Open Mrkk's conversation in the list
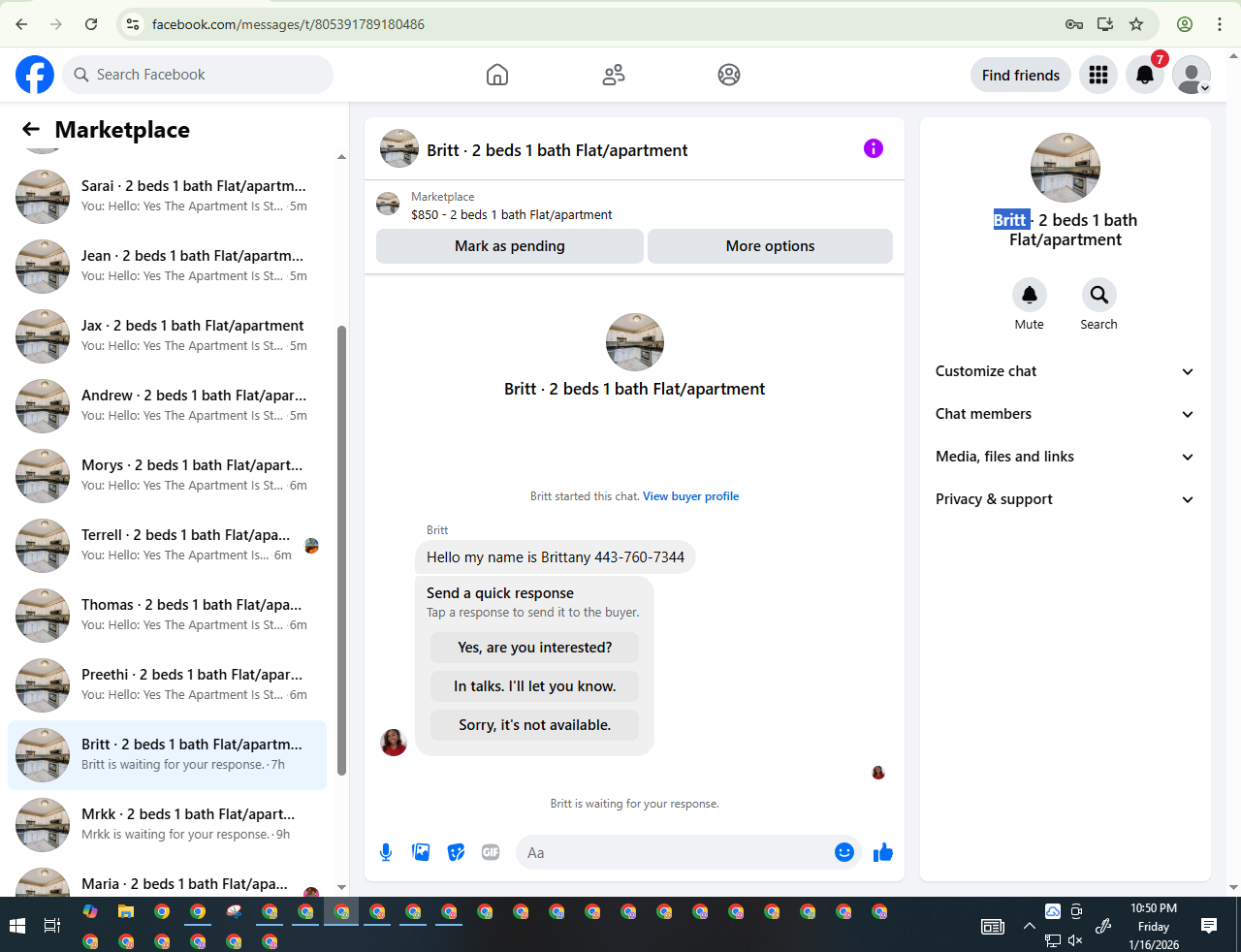The height and width of the screenshot is (952, 1241). (x=167, y=824)
